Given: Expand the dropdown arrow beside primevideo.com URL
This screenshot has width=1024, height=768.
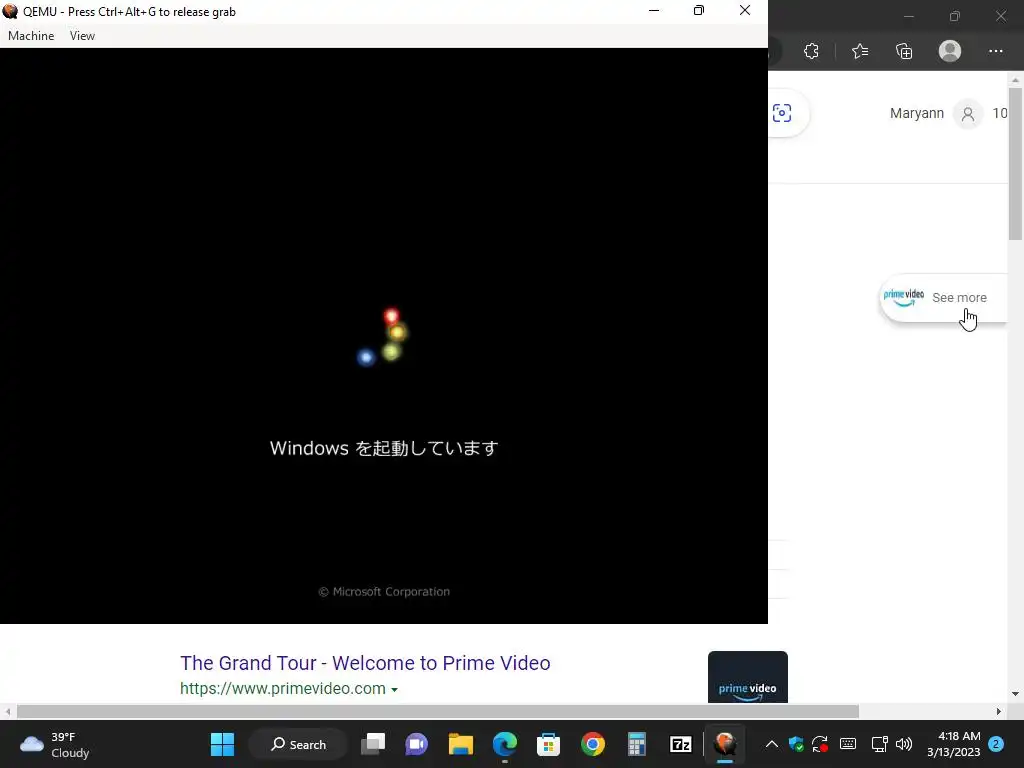Looking at the screenshot, I should (394, 690).
